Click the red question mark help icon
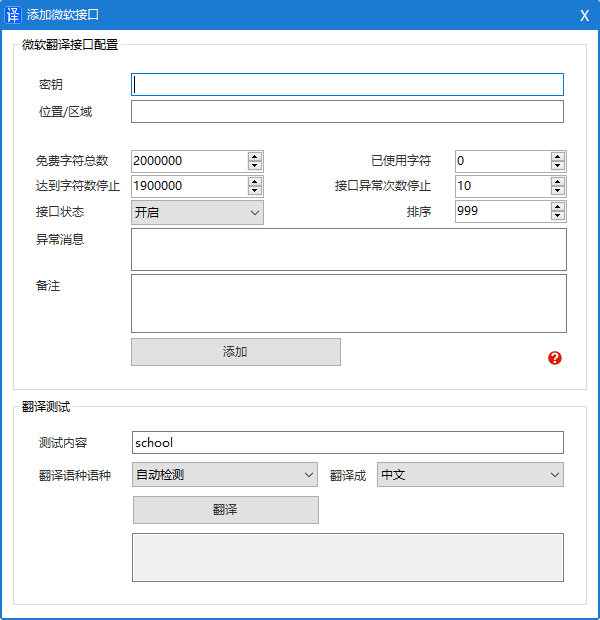Viewport: 600px width, 620px height. click(x=555, y=358)
